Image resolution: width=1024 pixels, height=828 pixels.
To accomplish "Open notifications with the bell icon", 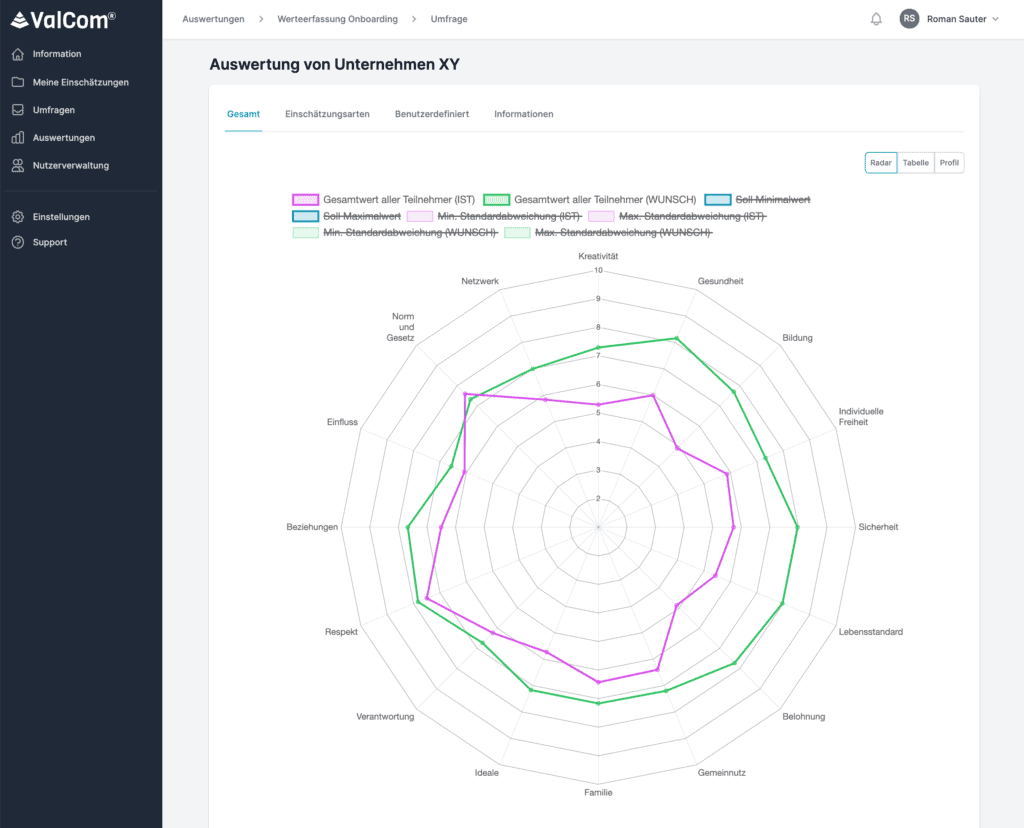I will click(x=876, y=19).
